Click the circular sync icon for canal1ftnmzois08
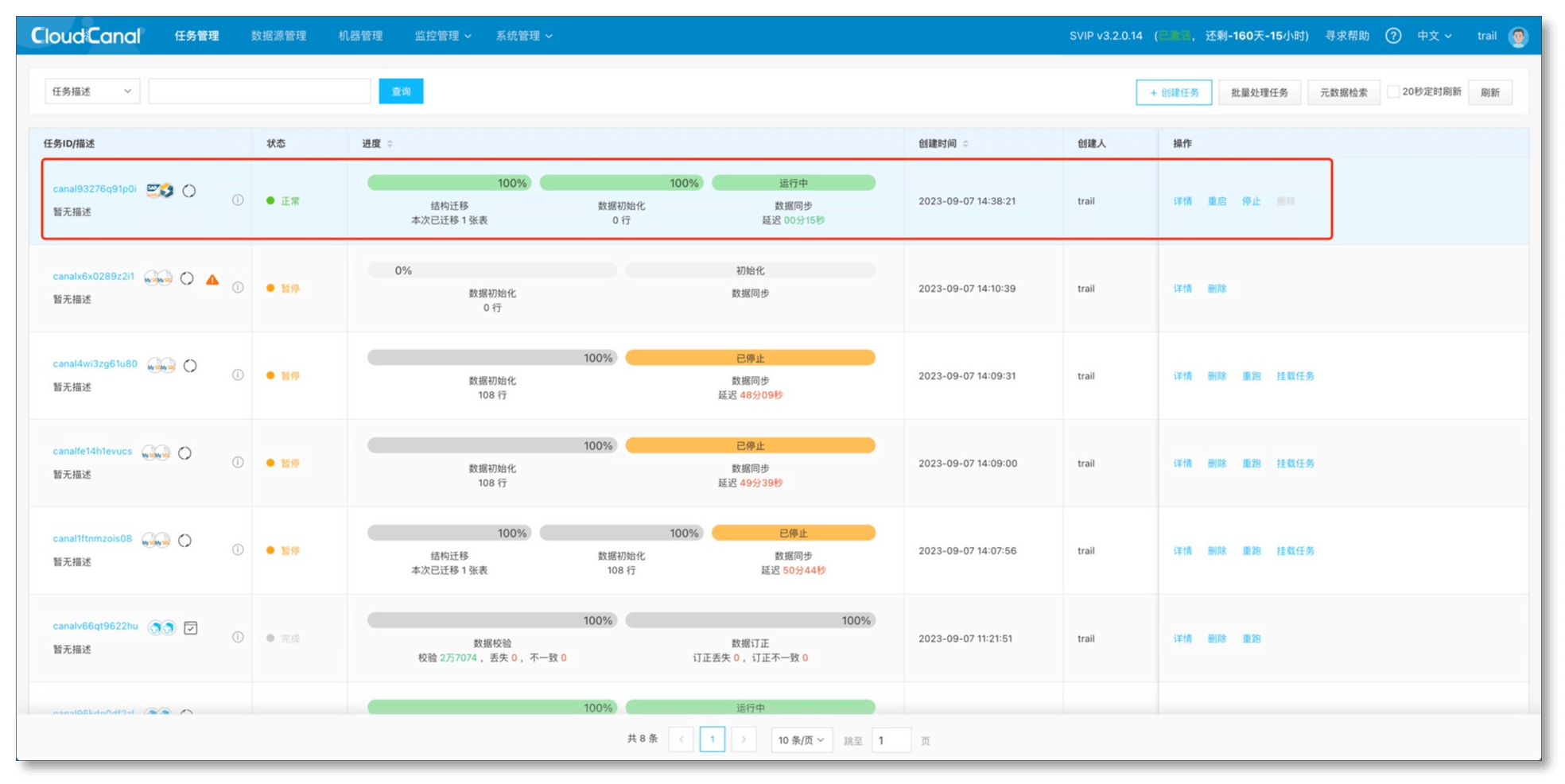 click(x=185, y=541)
